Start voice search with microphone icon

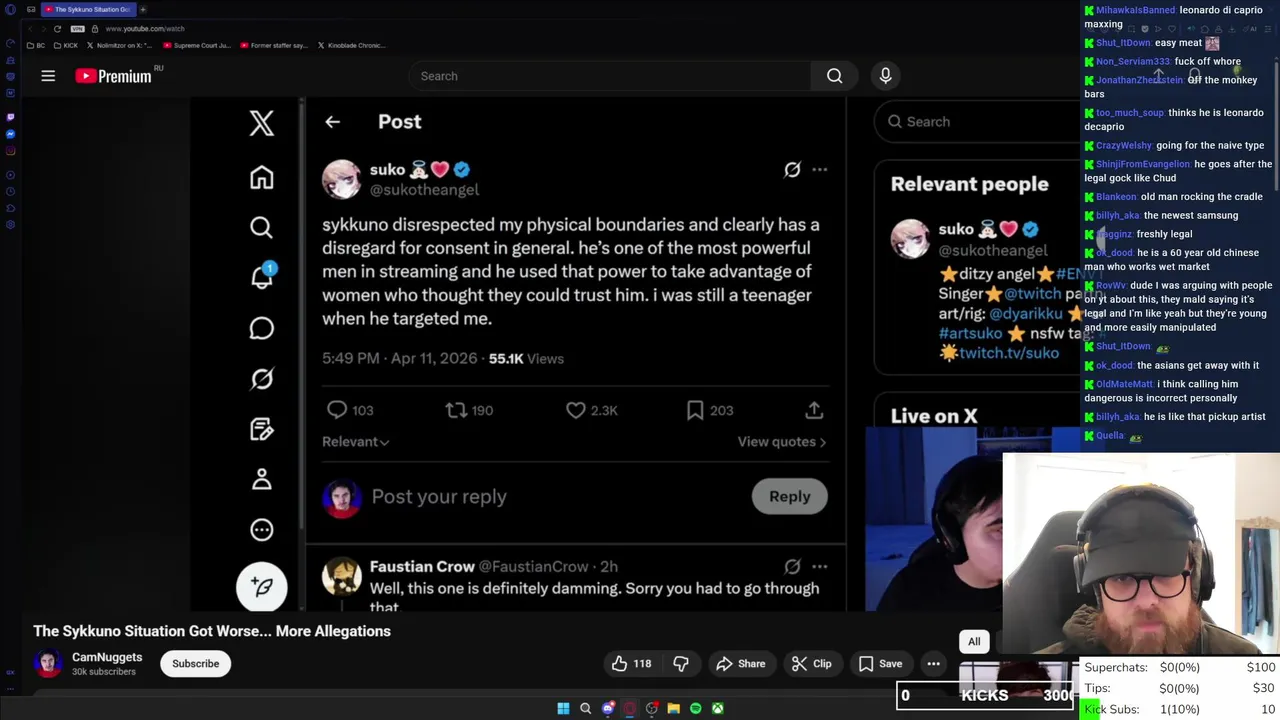tap(885, 76)
